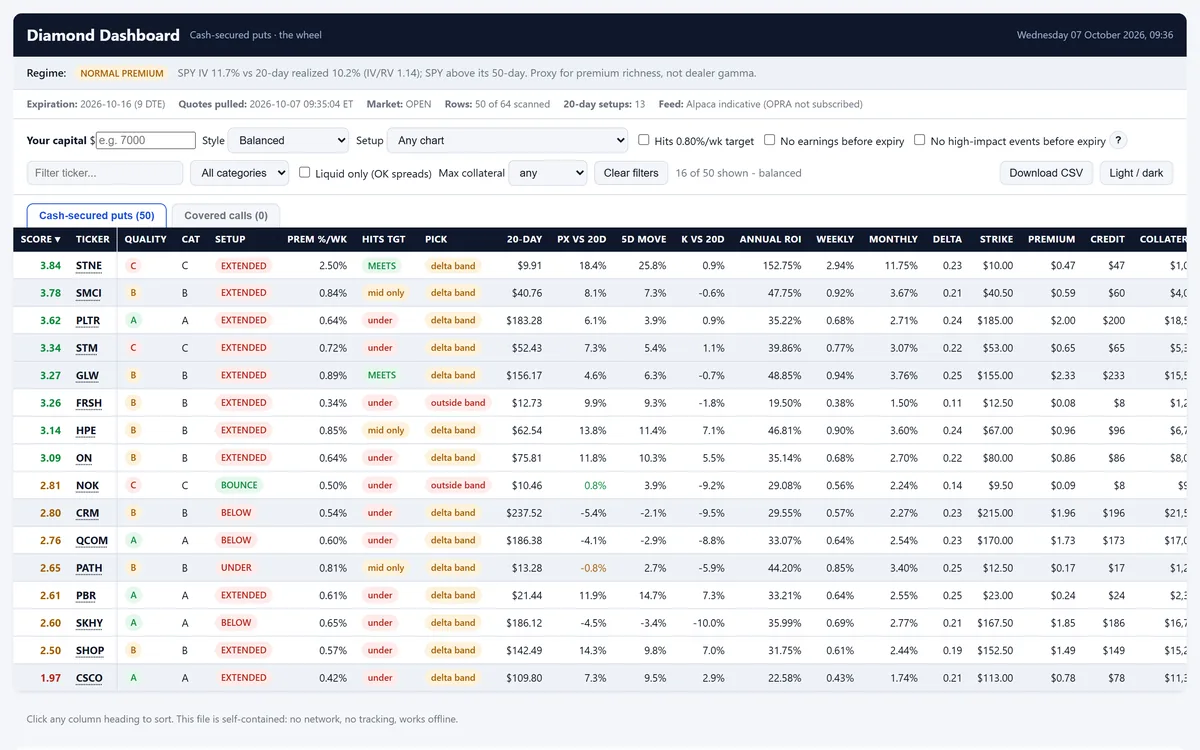The width and height of the screenshot is (1200, 750).
Task: Click the SKHY ticker
Action: (x=90, y=623)
